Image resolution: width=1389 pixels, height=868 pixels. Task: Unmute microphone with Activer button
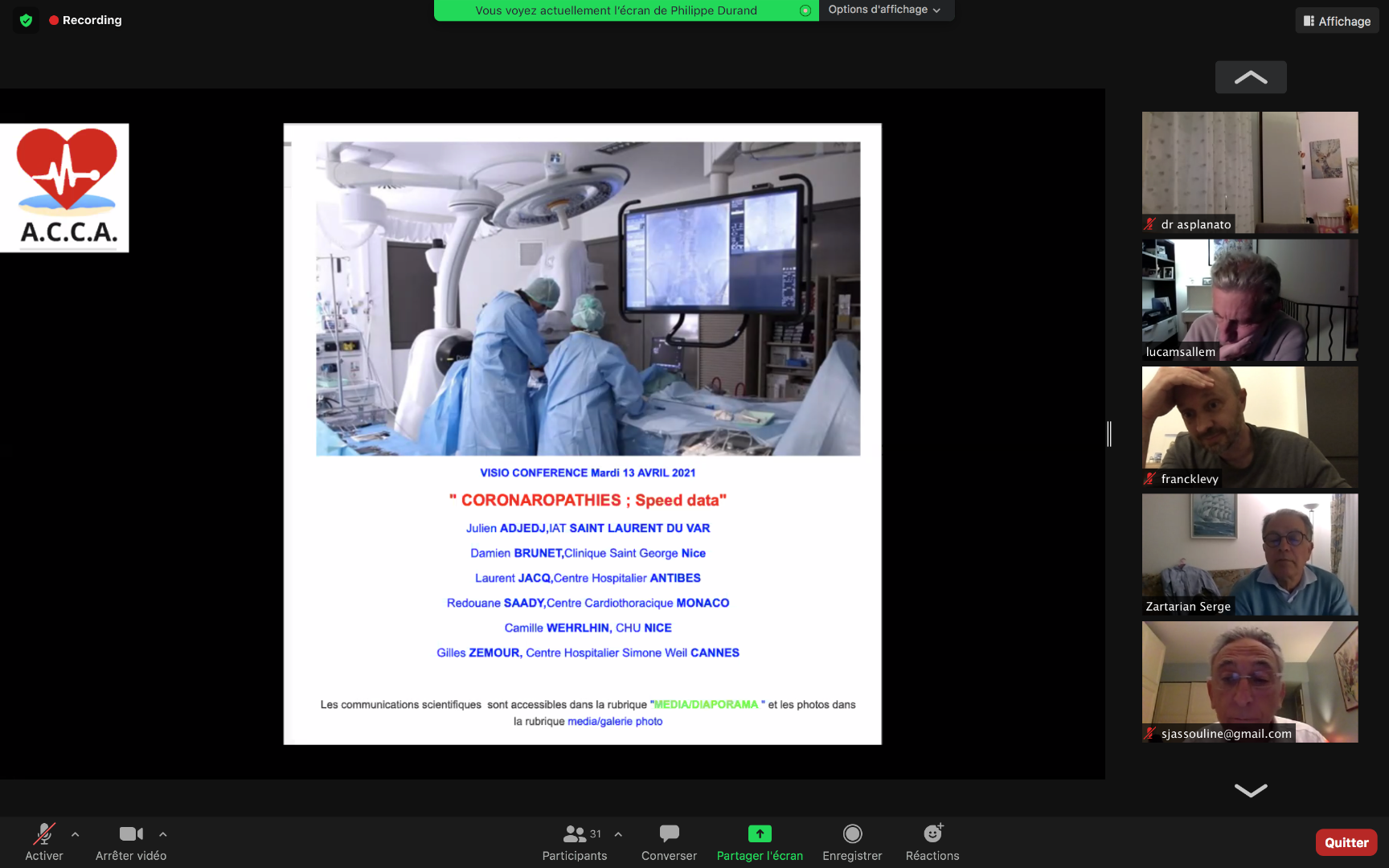44,841
